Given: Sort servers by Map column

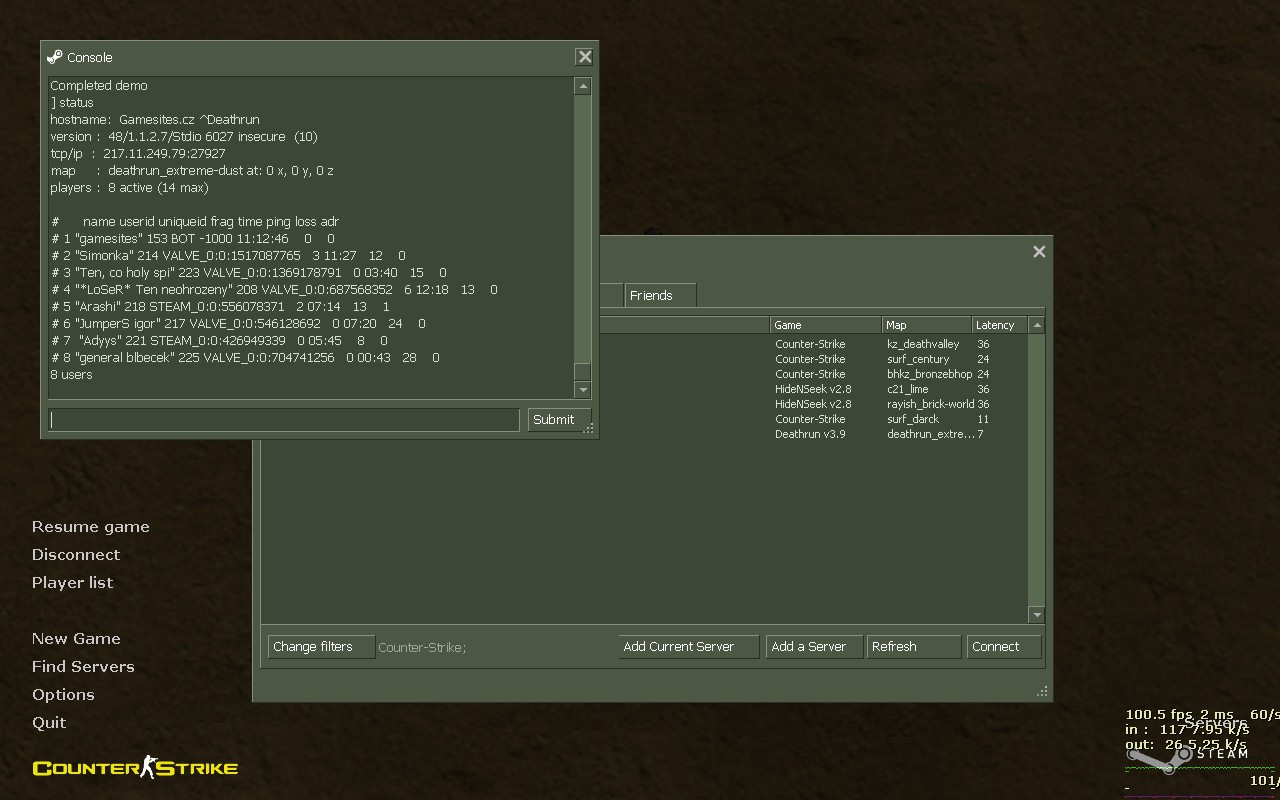Looking at the screenshot, I should [927, 325].
